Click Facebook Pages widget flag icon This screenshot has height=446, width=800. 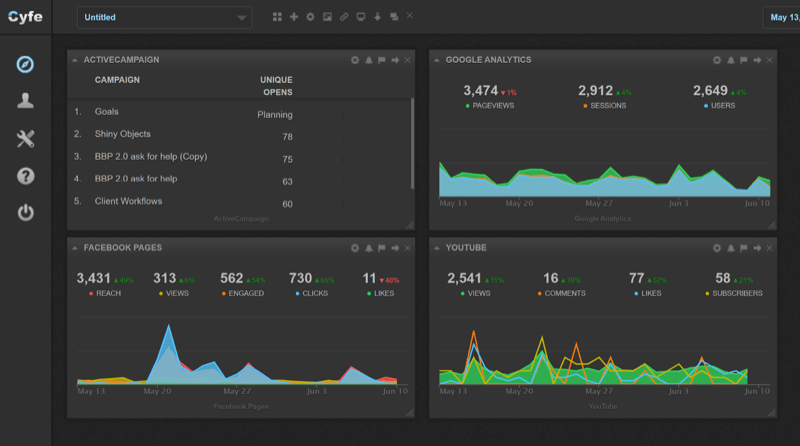[x=382, y=248]
